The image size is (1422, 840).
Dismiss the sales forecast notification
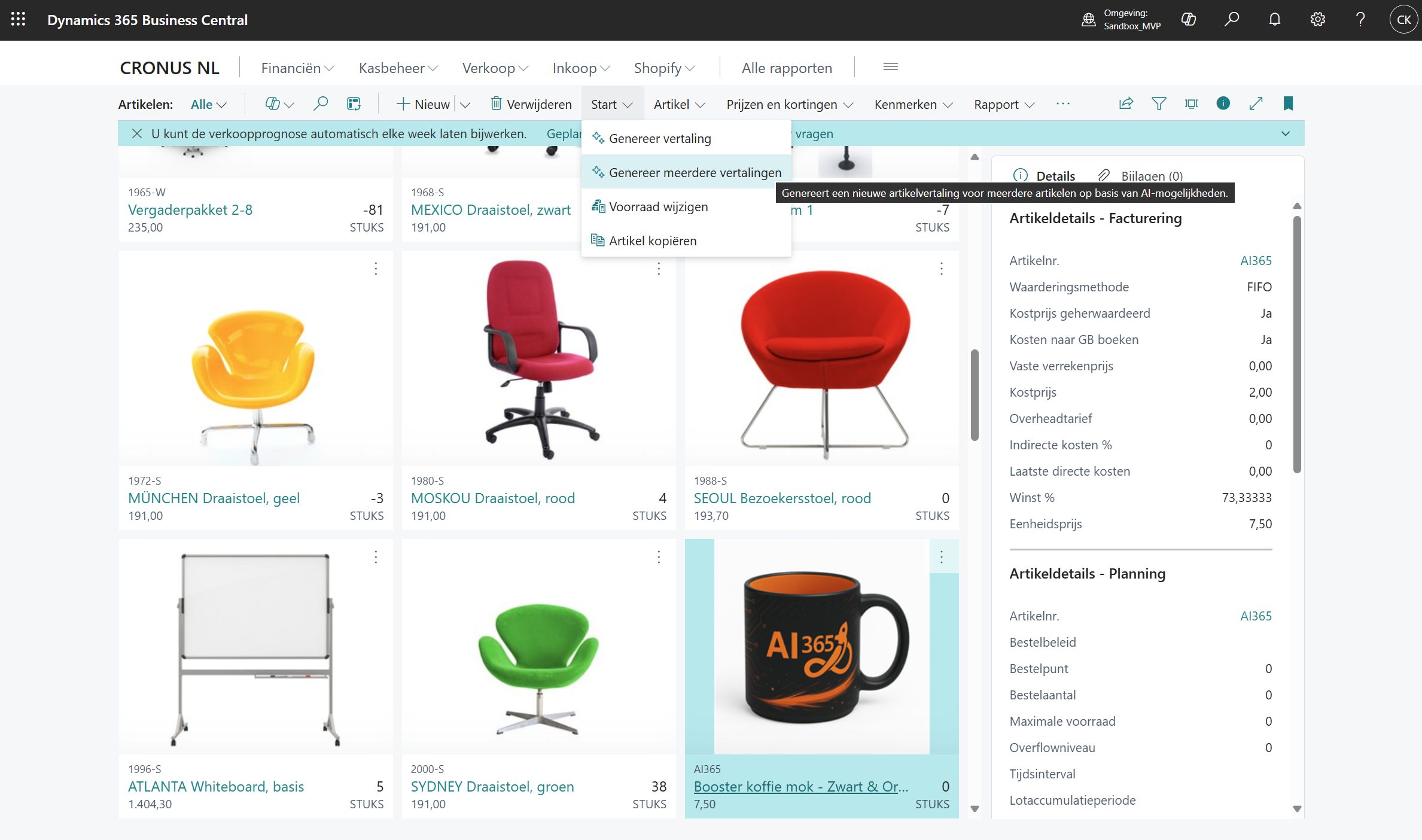click(x=137, y=133)
